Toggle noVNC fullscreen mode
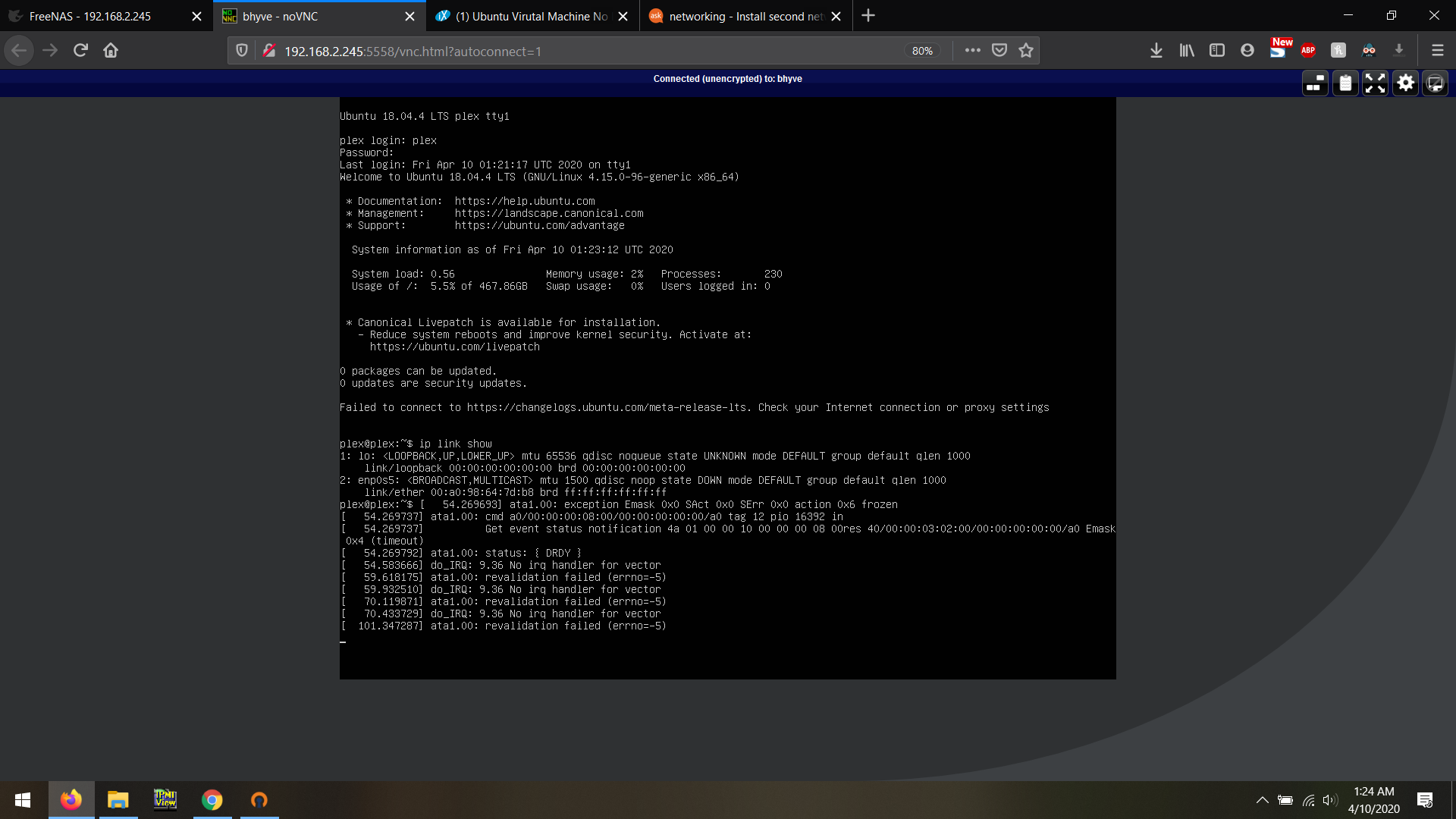 [x=1375, y=83]
